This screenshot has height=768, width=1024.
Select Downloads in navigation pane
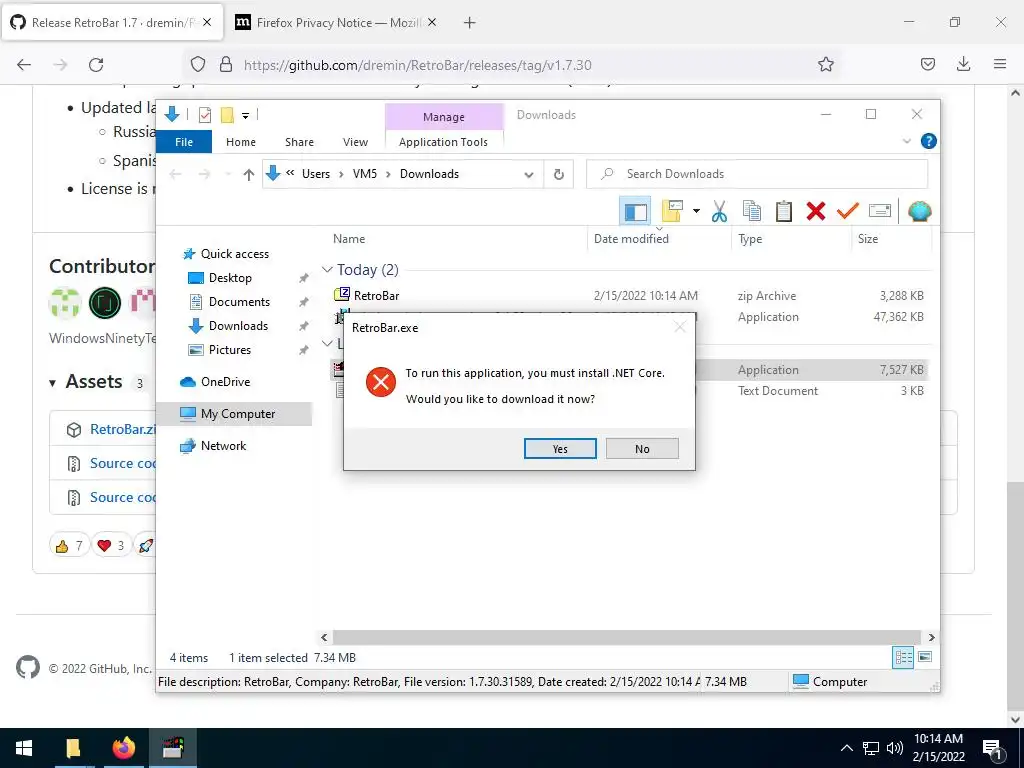(238, 326)
